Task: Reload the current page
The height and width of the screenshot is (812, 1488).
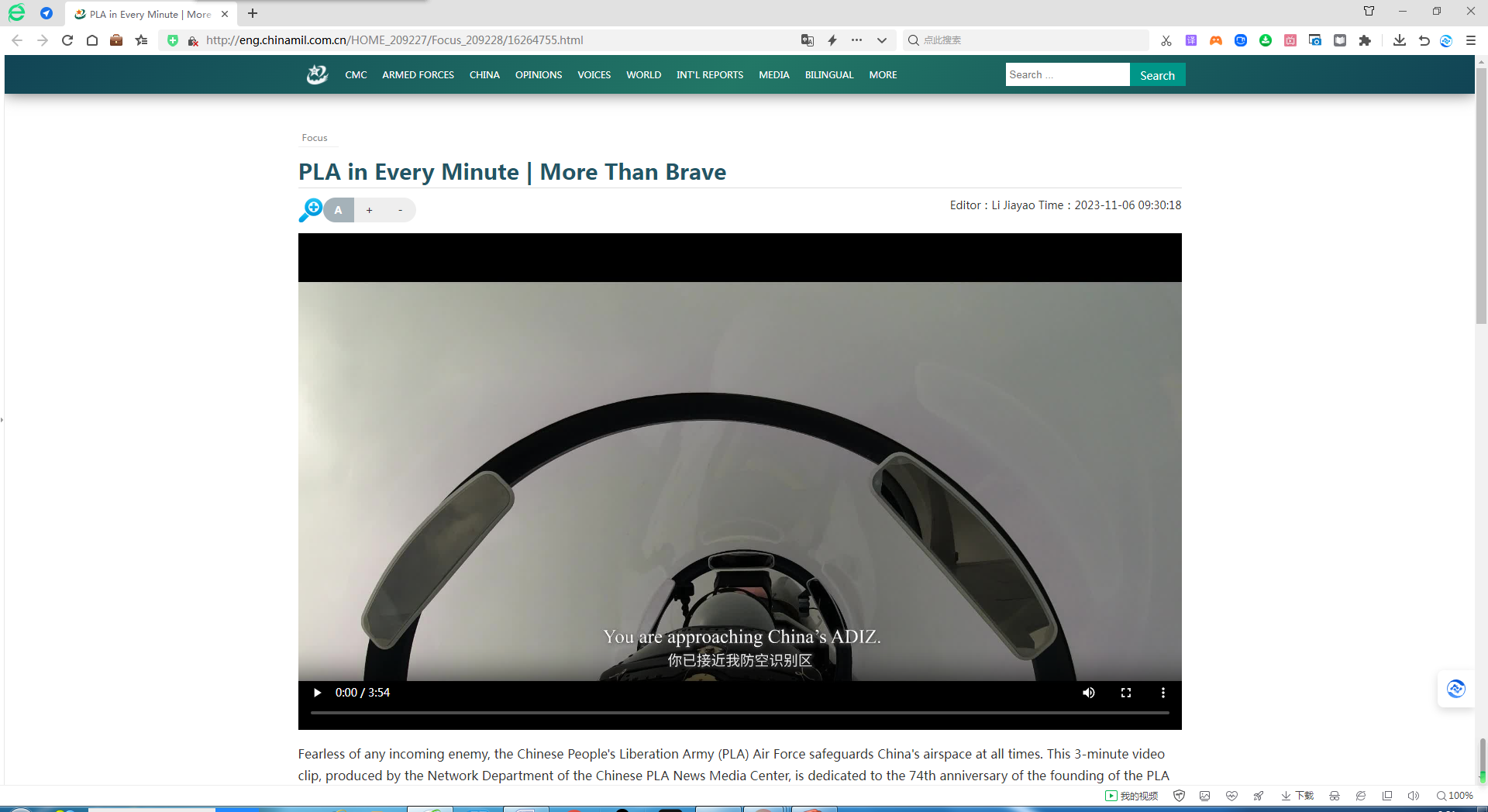Action: coord(67,40)
